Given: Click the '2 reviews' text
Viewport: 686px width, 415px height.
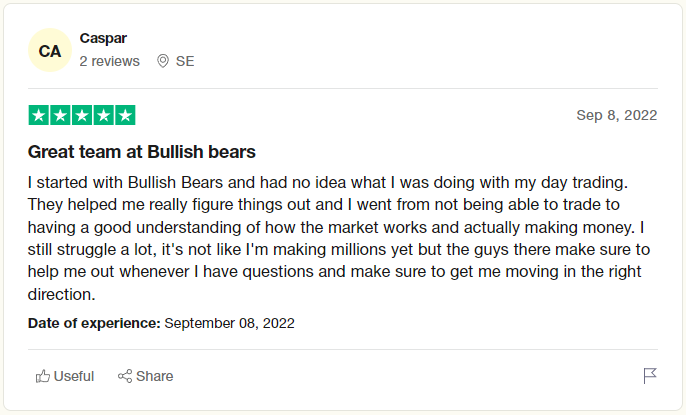Looking at the screenshot, I should (x=109, y=61).
